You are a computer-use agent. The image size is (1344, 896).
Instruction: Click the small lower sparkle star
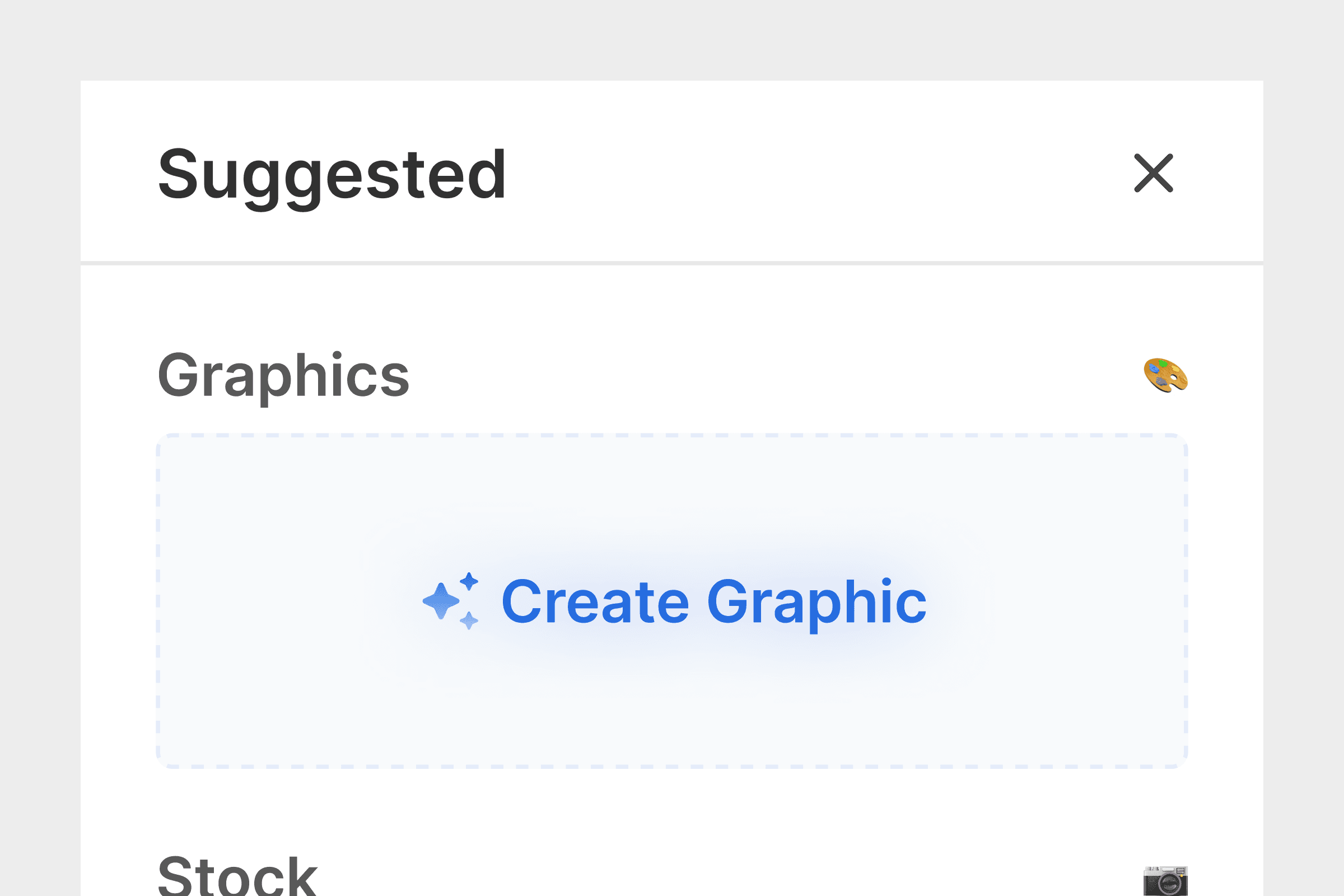[x=469, y=620]
